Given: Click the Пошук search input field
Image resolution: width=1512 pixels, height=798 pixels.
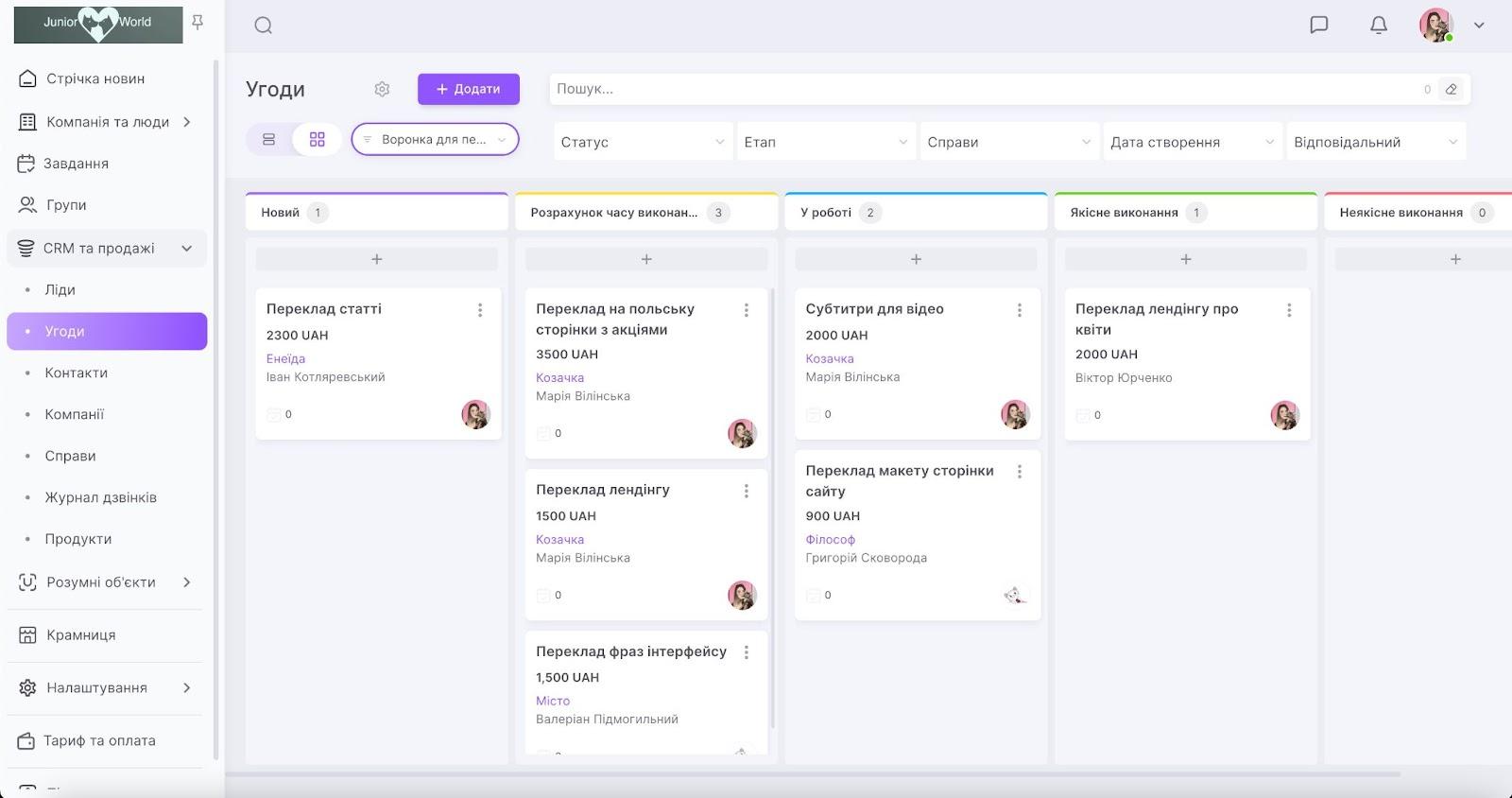Looking at the screenshot, I should click(983, 89).
